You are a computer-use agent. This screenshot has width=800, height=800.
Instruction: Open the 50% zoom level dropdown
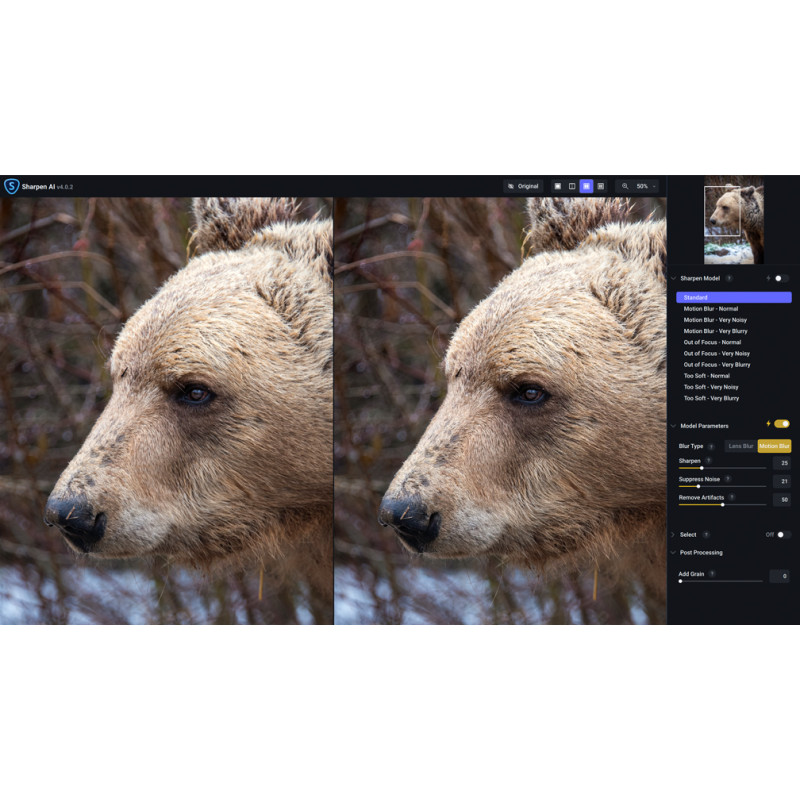pyautogui.click(x=646, y=186)
